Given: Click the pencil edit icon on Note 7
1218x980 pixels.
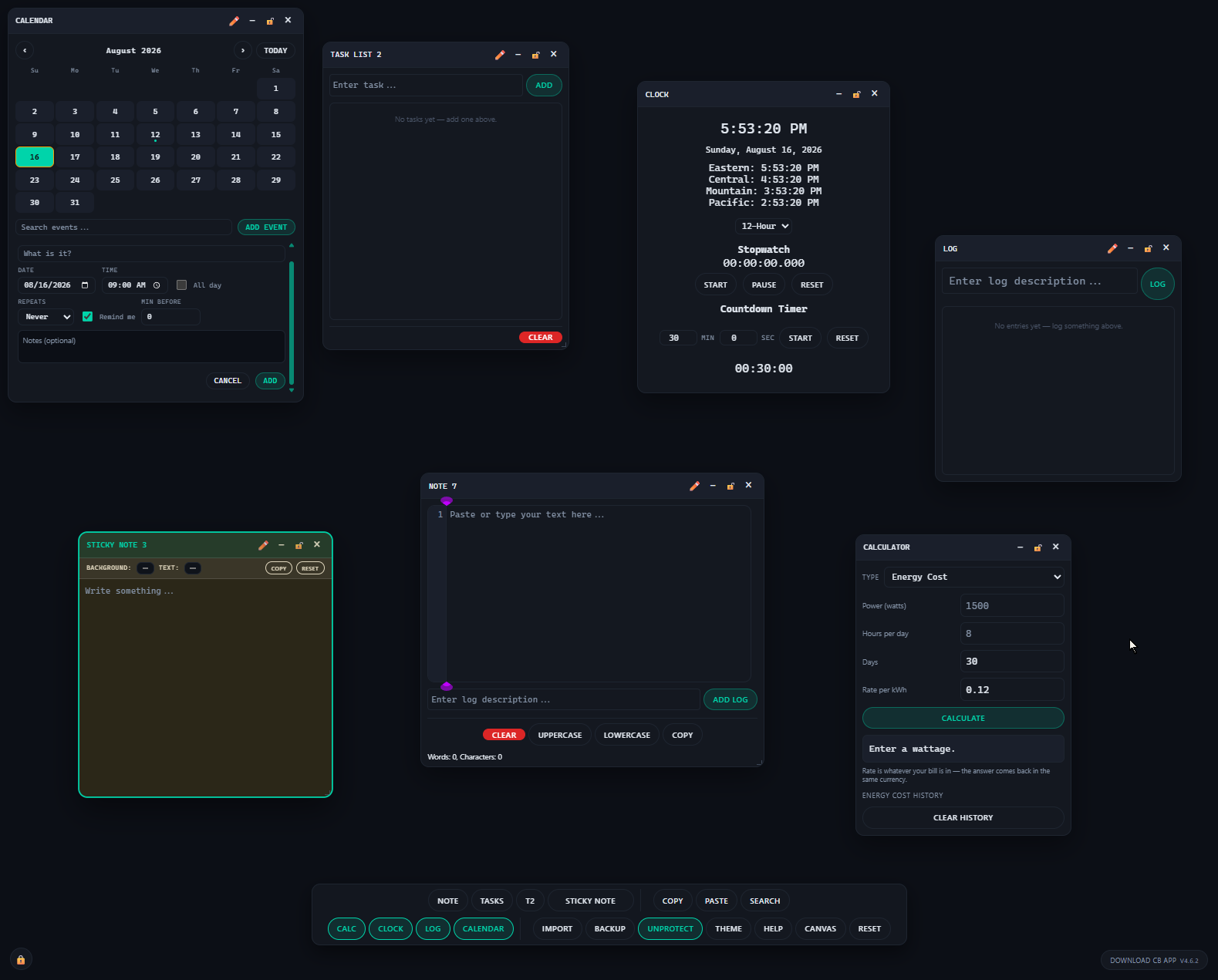Looking at the screenshot, I should [x=695, y=486].
